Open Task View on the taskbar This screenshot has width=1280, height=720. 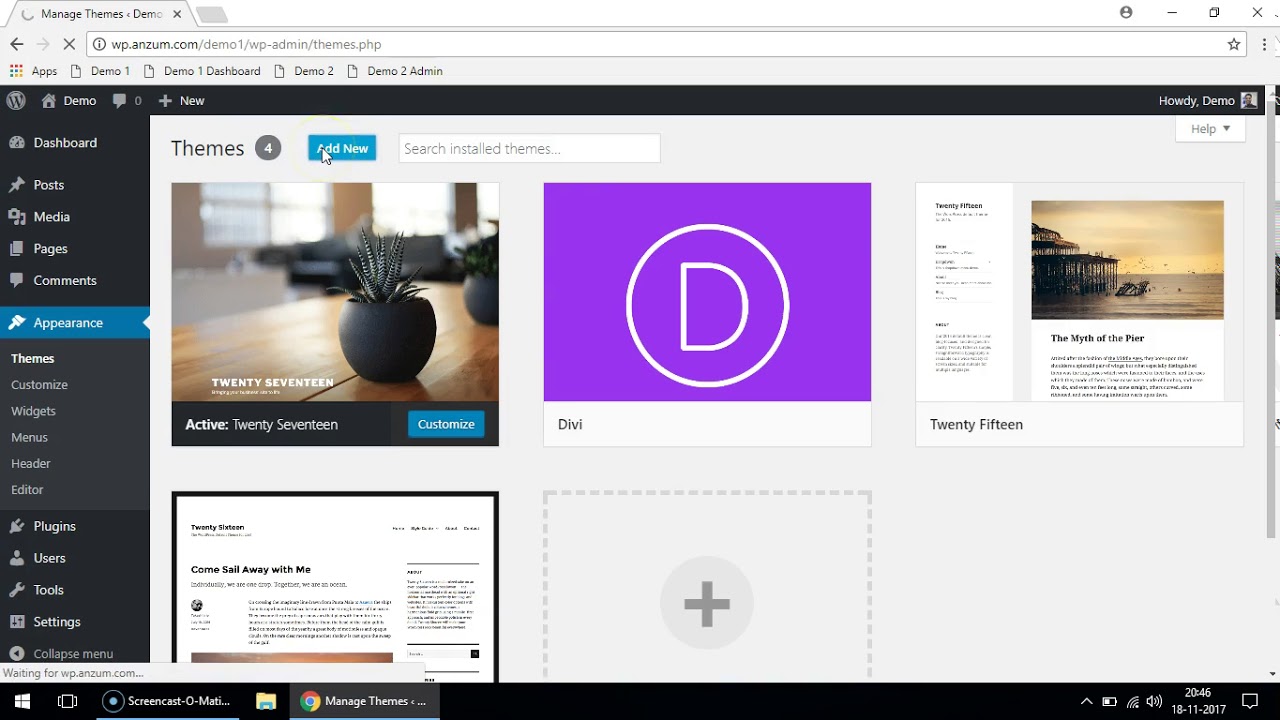pos(68,701)
